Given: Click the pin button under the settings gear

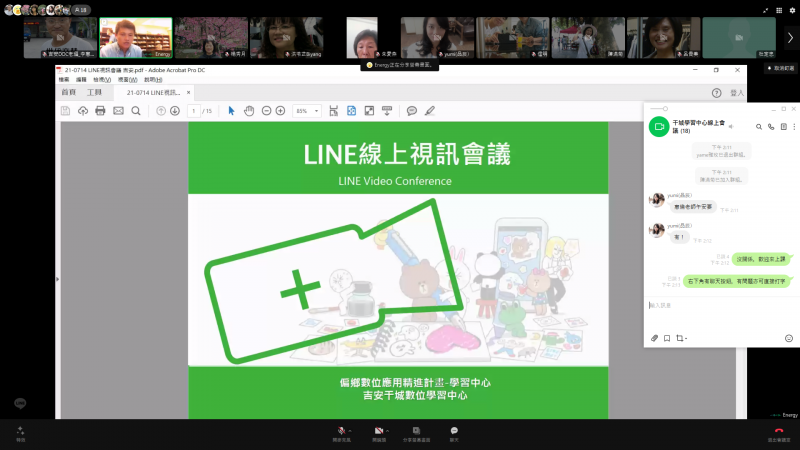Looking at the screenshot, I should pyautogui.click(x=781, y=68).
